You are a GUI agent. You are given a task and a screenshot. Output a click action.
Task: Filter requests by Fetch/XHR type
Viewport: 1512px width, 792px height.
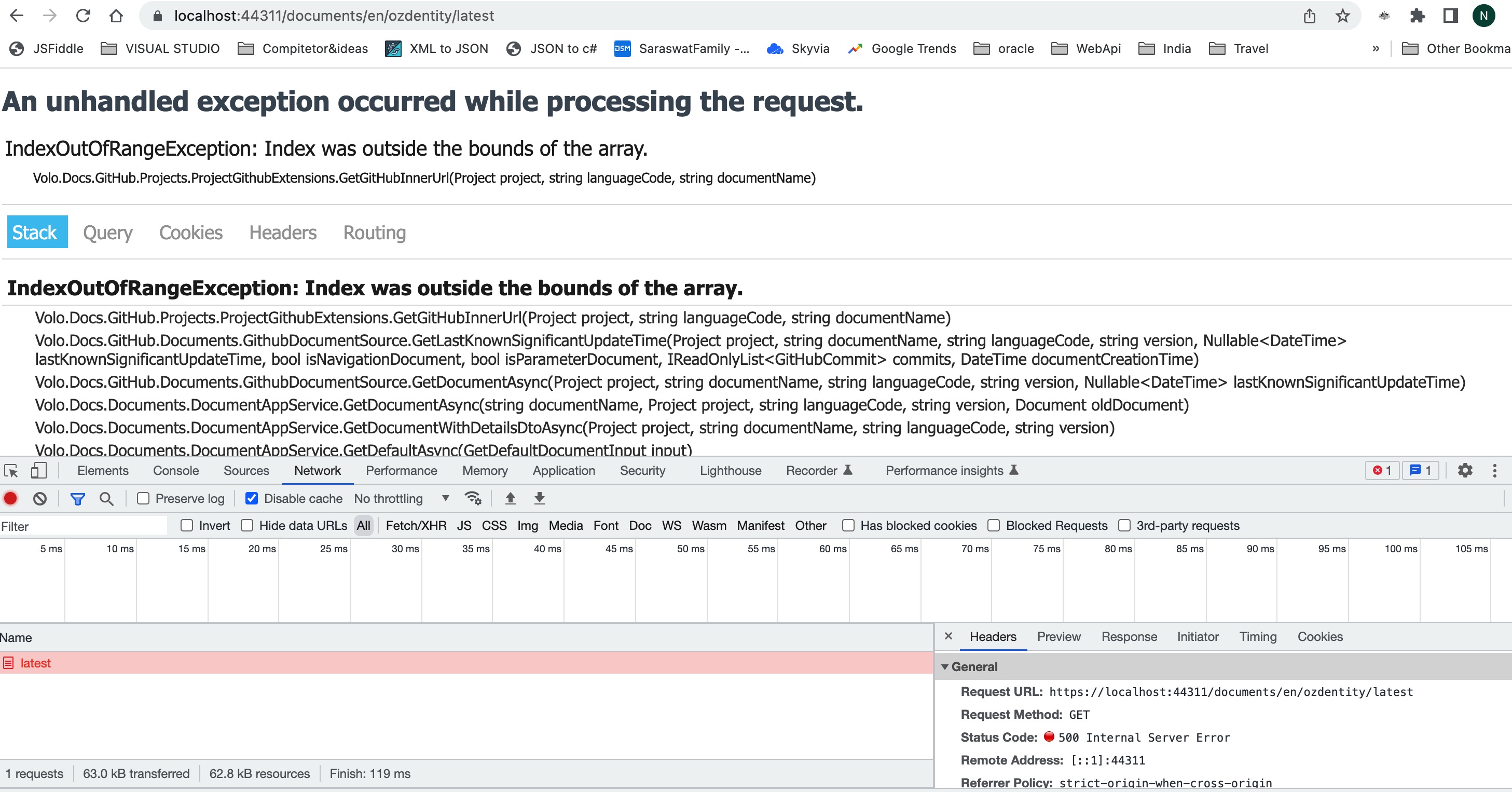(x=416, y=525)
